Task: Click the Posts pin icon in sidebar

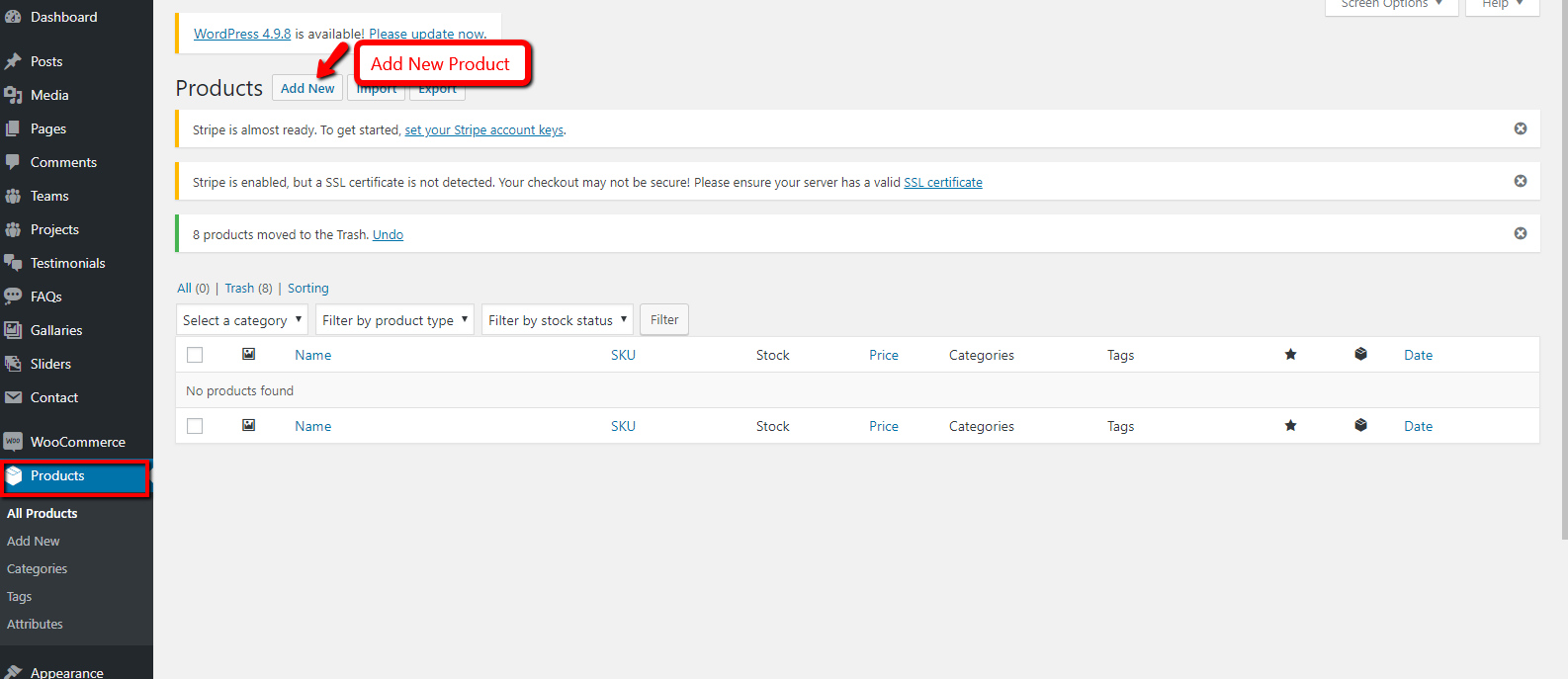Action: coord(13,61)
